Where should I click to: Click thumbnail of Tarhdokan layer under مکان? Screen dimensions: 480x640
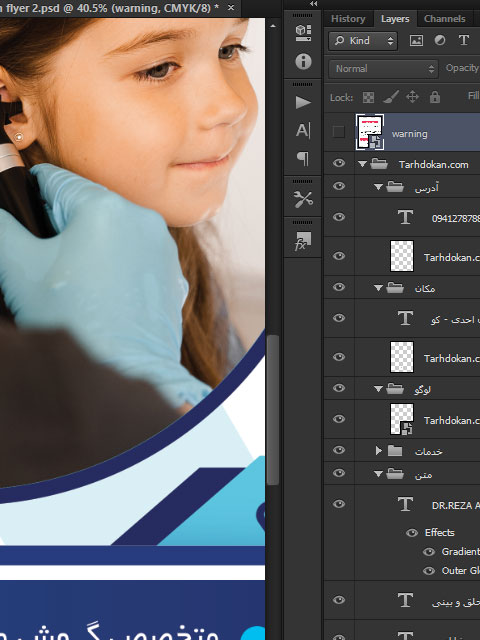pos(402,357)
